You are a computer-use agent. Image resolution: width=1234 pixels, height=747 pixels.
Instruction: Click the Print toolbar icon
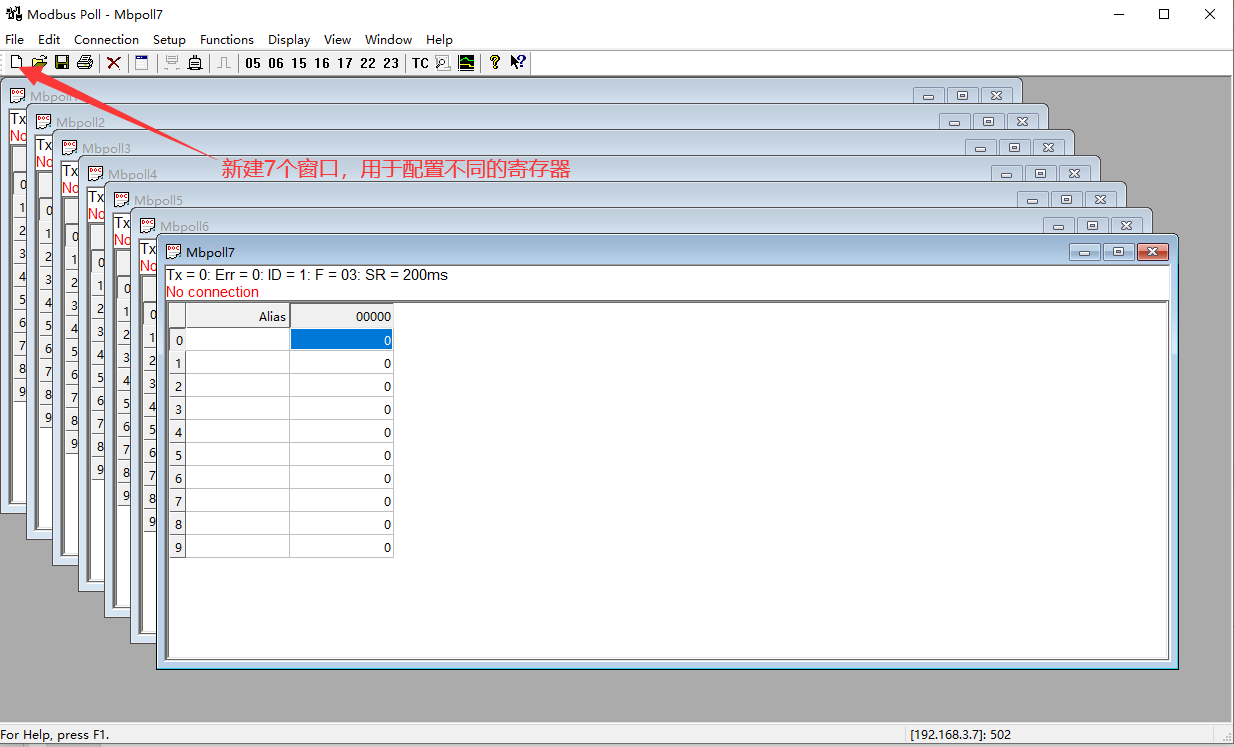pos(85,62)
